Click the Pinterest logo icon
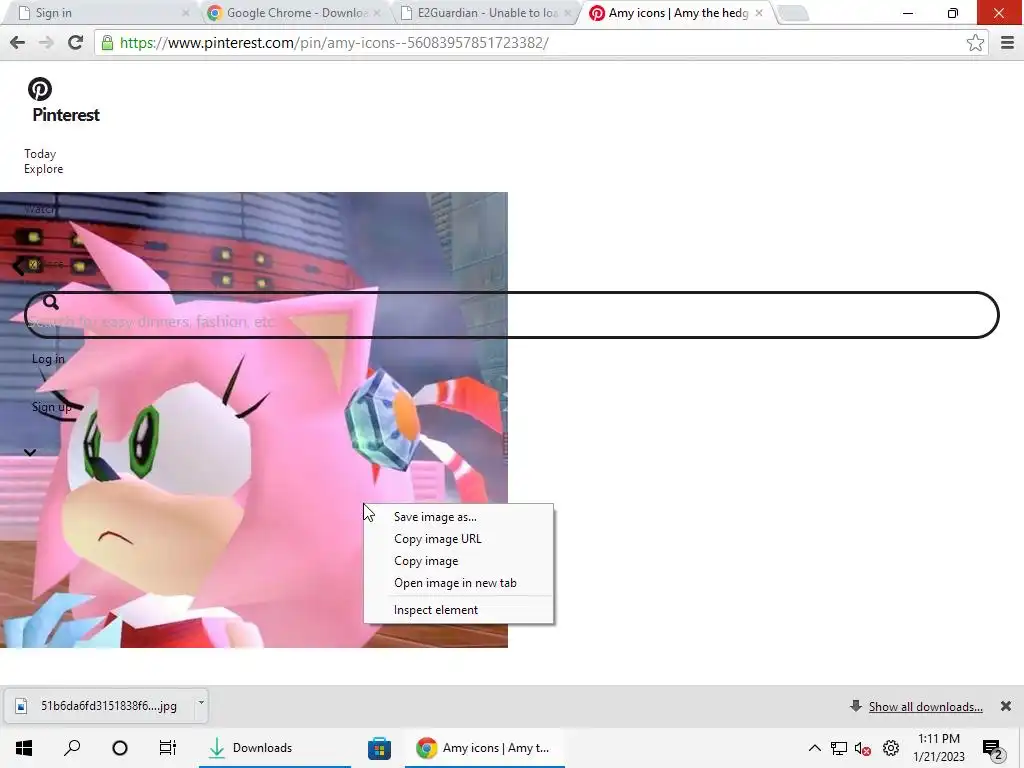 [40, 89]
